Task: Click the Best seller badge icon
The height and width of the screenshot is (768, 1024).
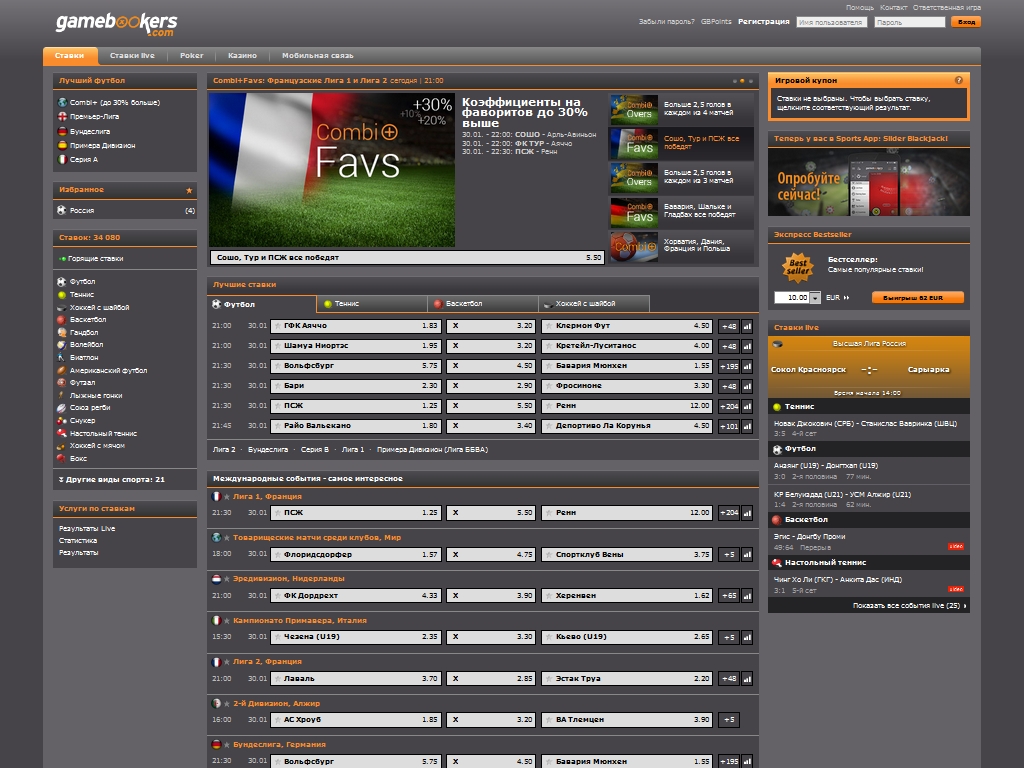Action: [797, 269]
